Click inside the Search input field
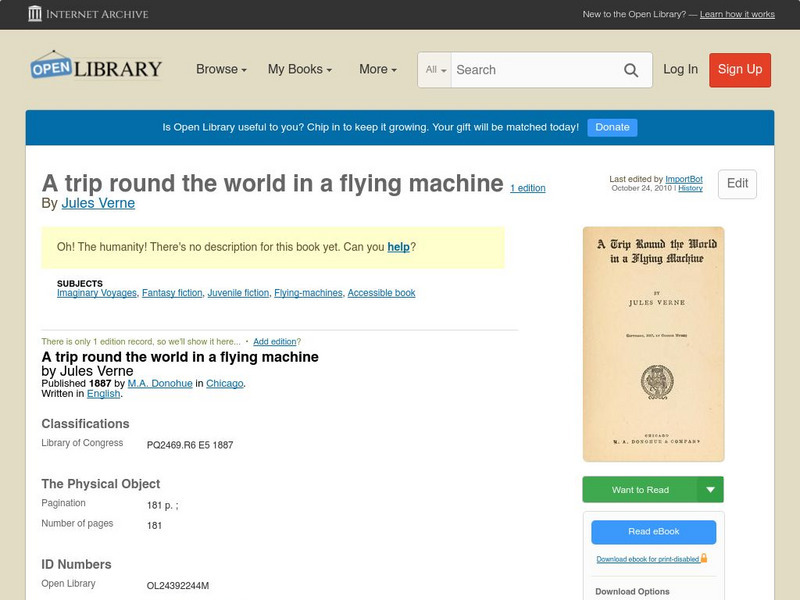The image size is (800, 600). 530,70
